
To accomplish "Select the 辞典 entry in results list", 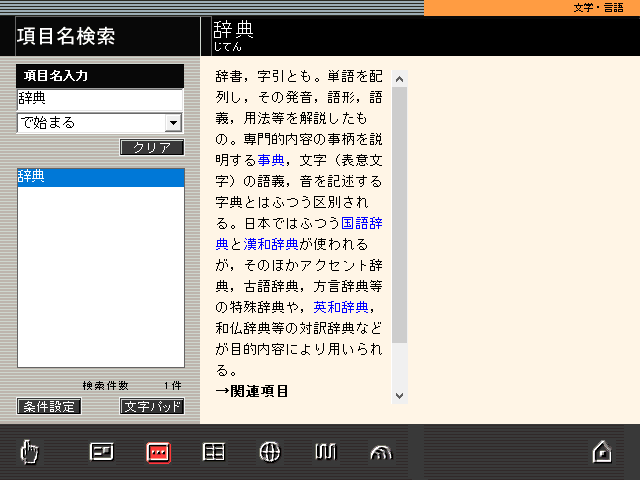I will coord(101,177).
